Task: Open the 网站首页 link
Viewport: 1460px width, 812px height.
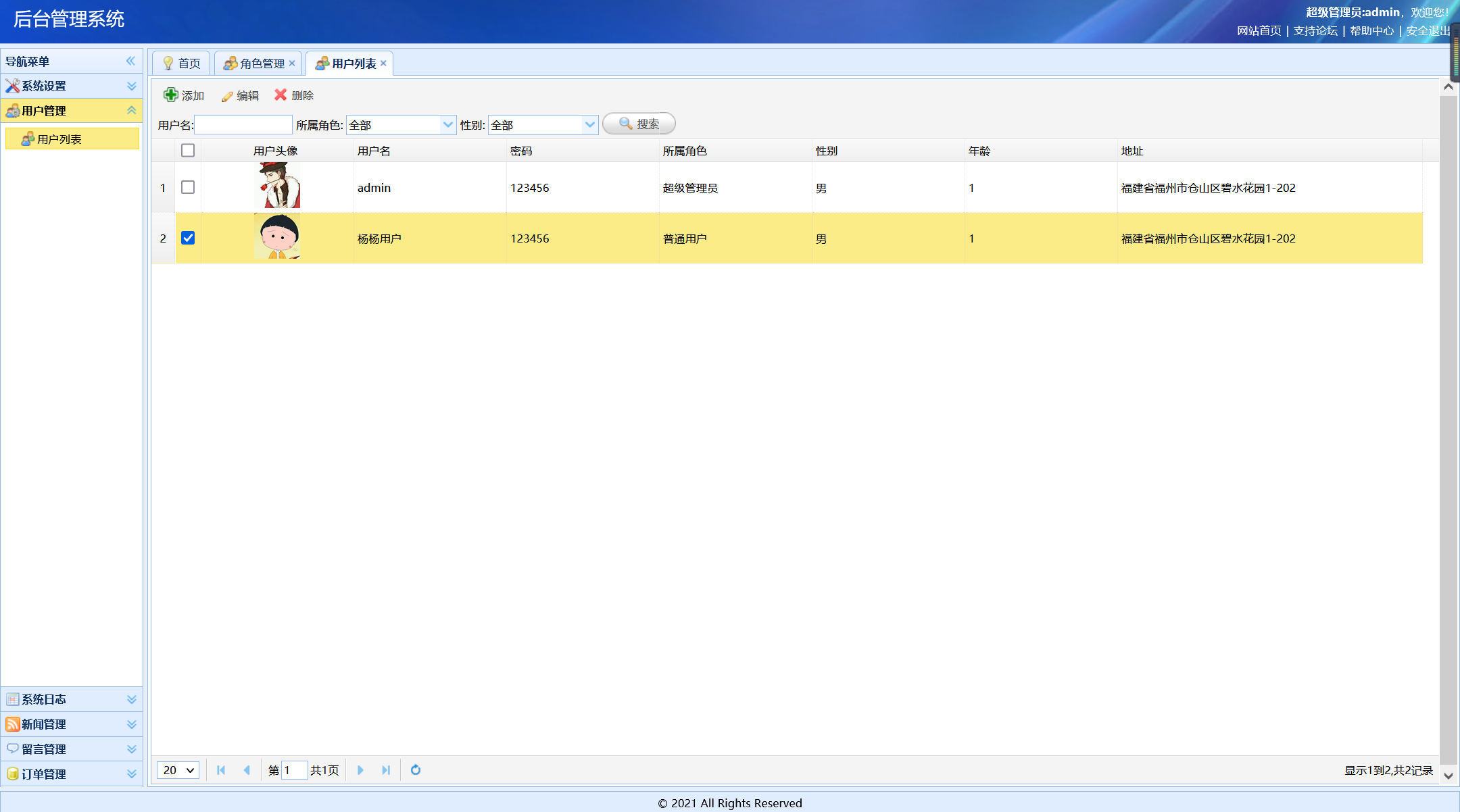Action: pyautogui.click(x=1259, y=30)
